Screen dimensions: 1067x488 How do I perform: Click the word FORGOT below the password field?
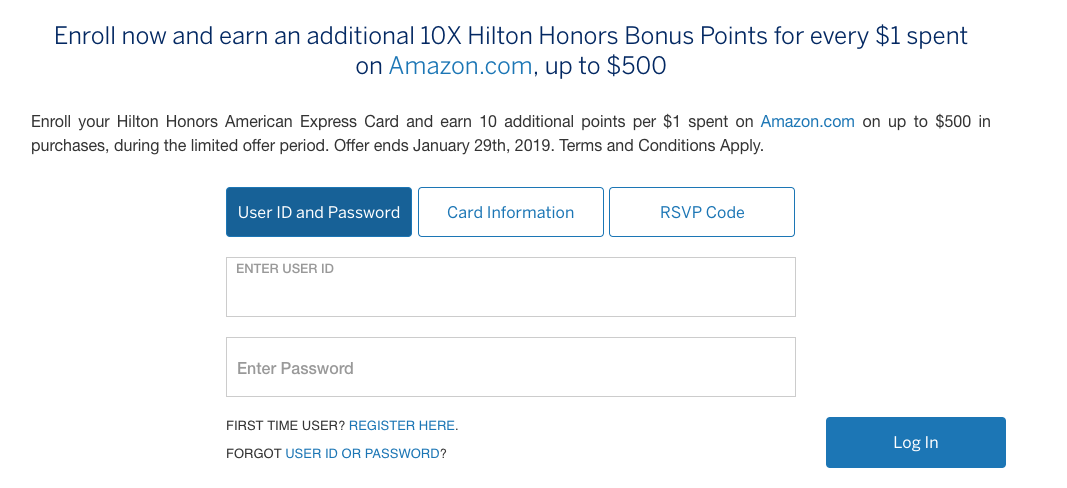[x=254, y=453]
